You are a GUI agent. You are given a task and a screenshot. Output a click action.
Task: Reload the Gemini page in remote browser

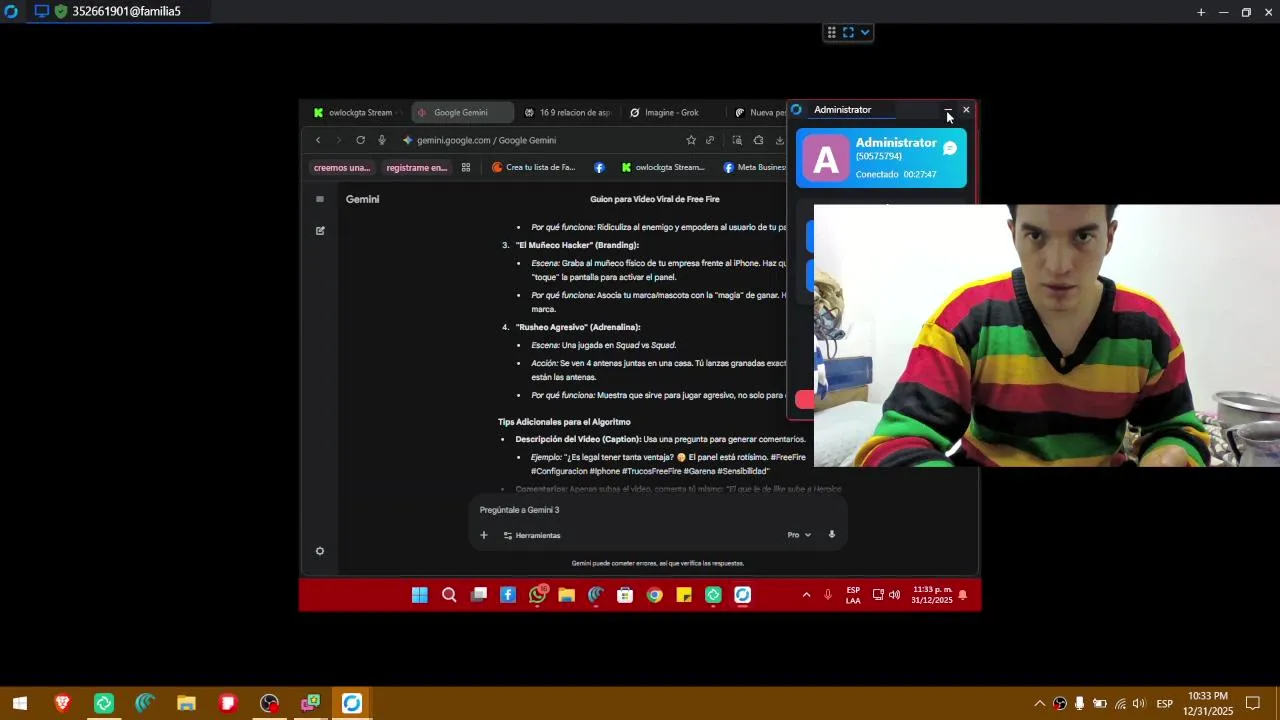coord(360,140)
